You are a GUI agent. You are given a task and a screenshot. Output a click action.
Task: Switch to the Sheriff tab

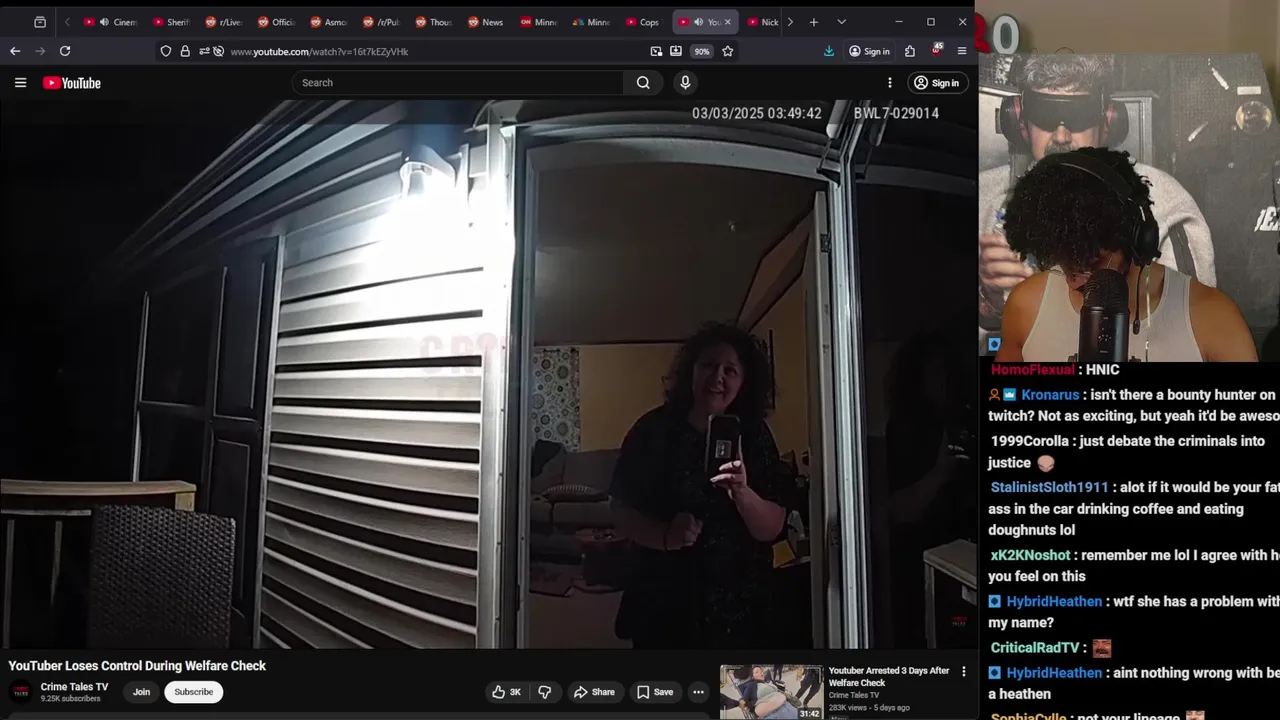[171, 22]
